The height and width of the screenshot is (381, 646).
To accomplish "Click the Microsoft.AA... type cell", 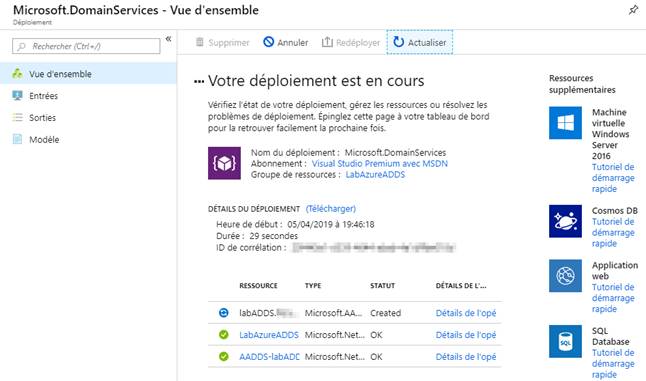I will tap(333, 313).
